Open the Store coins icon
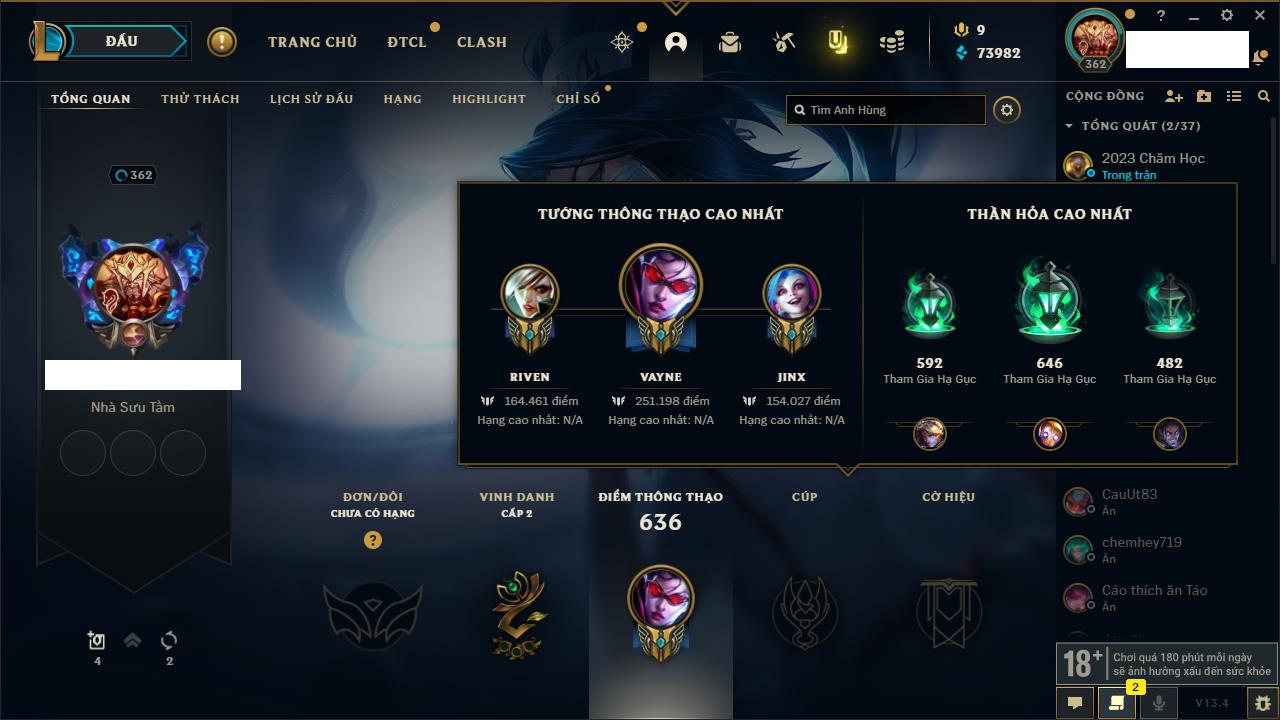 [892, 42]
